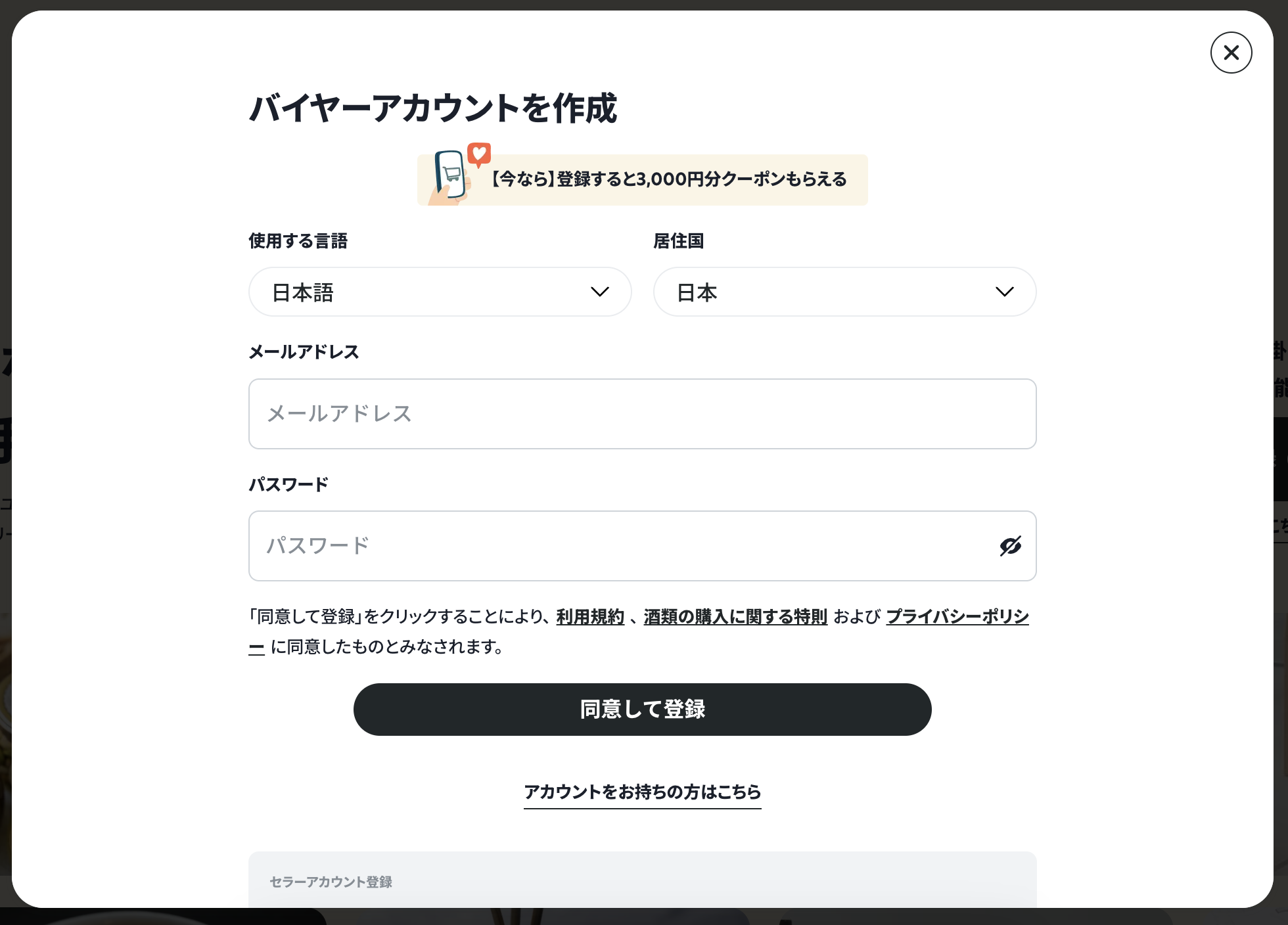Focus the メールアドレス input field
The width and height of the screenshot is (1288, 925).
(x=642, y=414)
